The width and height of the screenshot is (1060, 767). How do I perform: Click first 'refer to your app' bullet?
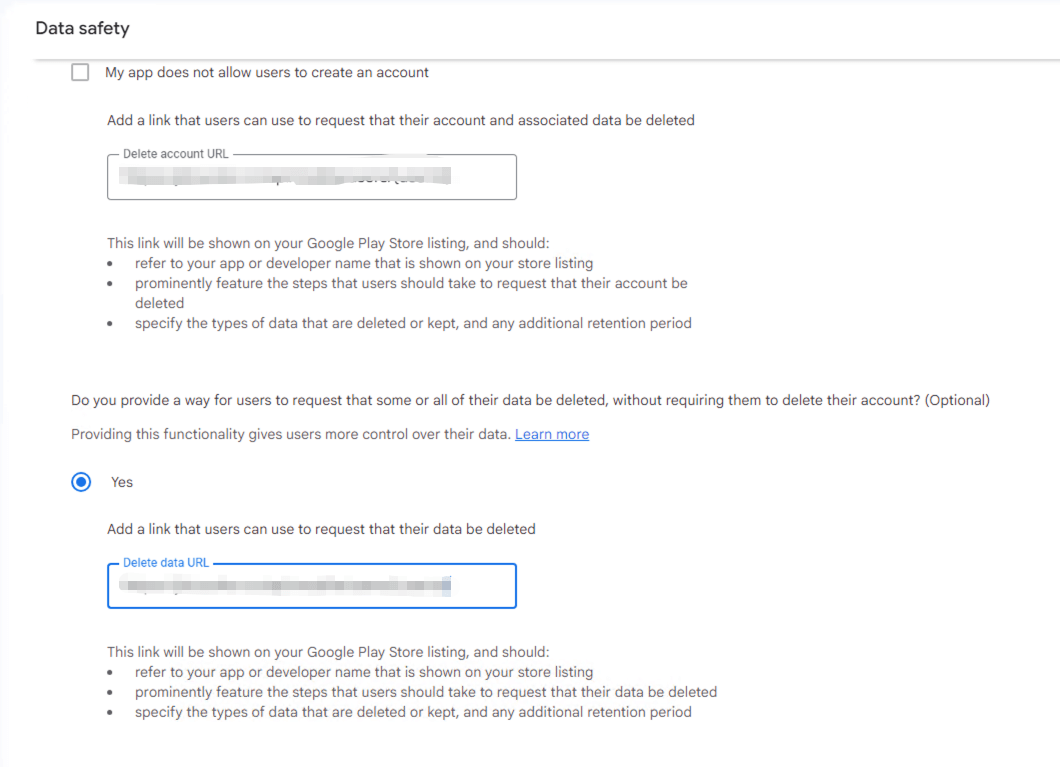coord(363,263)
